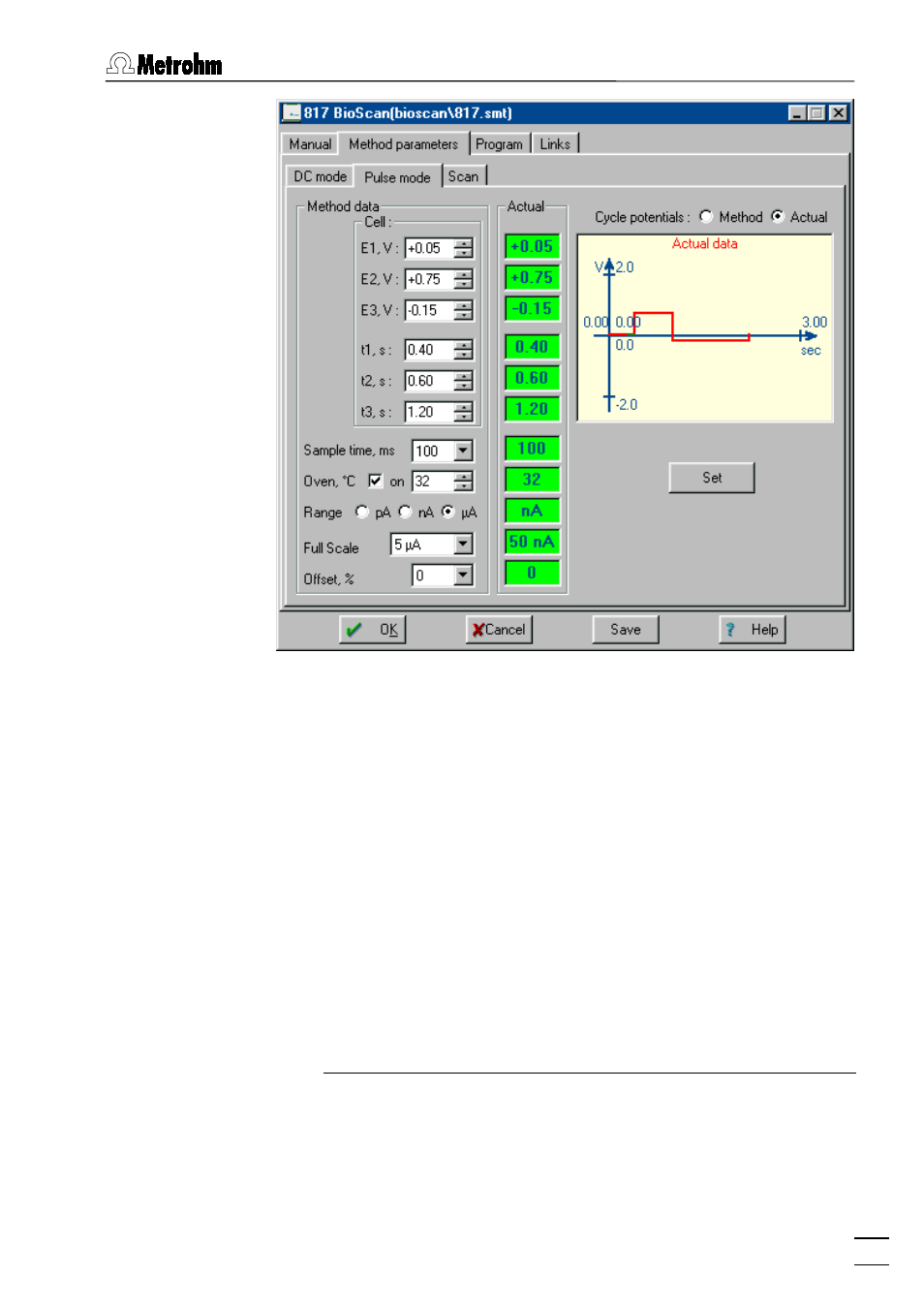924x1308 pixels.
Task: Open the Offset % dropdown
Action: coord(464,576)
